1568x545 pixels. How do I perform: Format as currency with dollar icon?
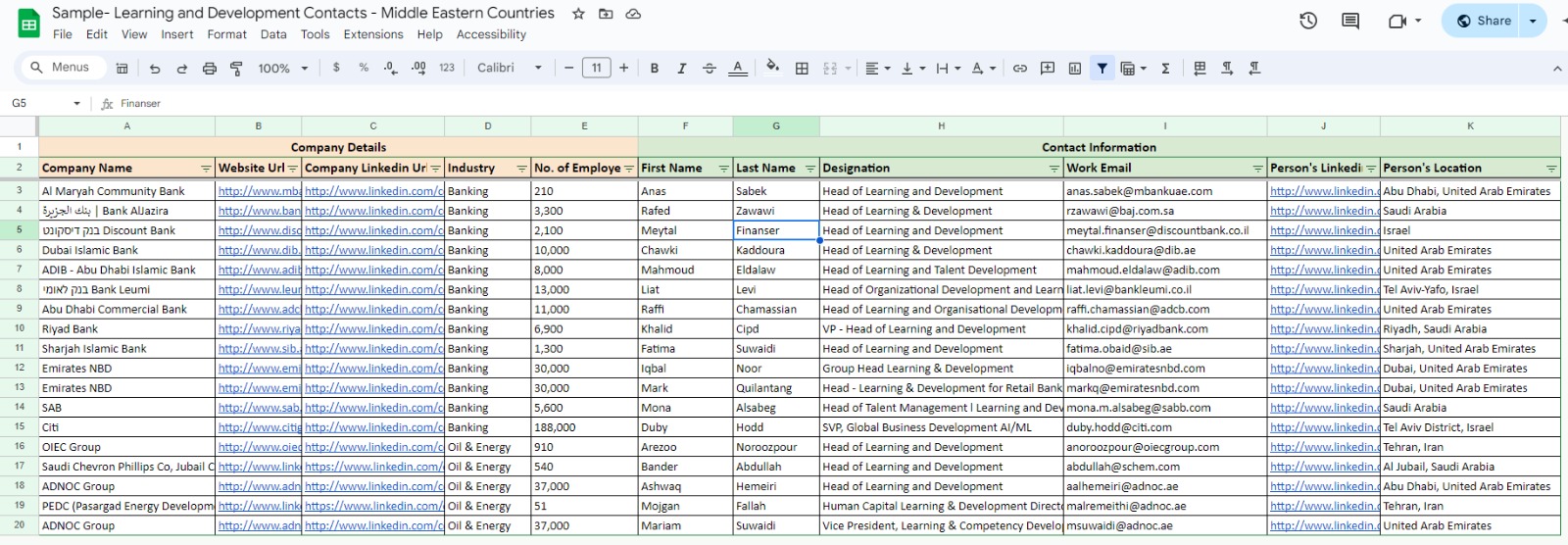coord(336,68)
